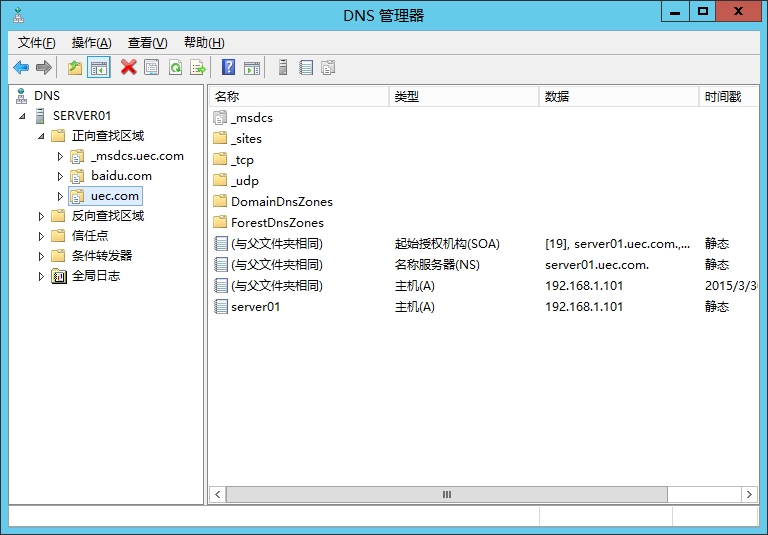Open the 操作(A) menu

pyautogui.click(x=91, y=43)
